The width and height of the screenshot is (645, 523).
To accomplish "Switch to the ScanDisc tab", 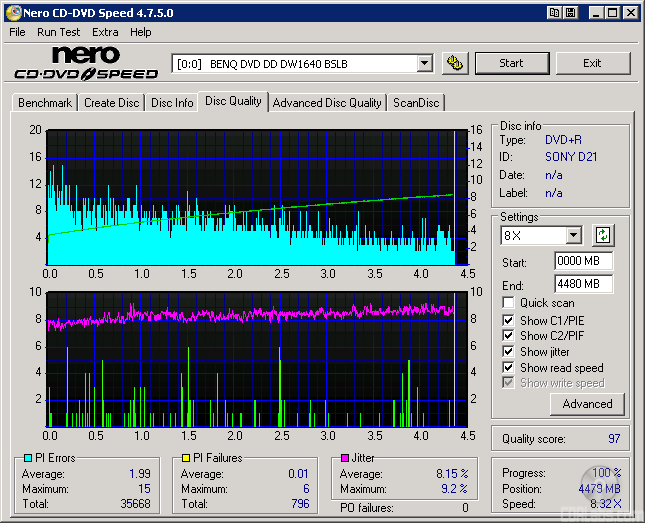I will [x=415, y=103].
